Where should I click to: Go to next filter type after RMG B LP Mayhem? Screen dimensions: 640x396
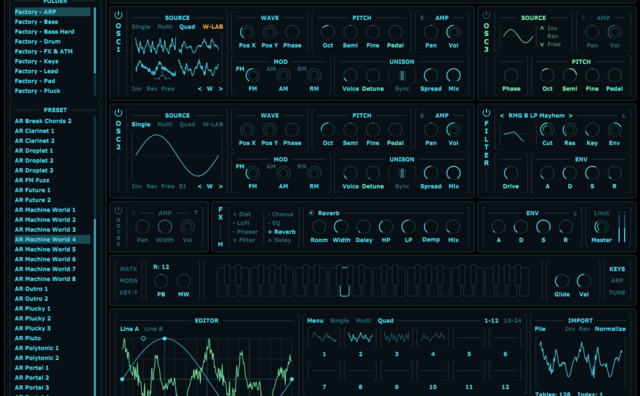[571, 116]
